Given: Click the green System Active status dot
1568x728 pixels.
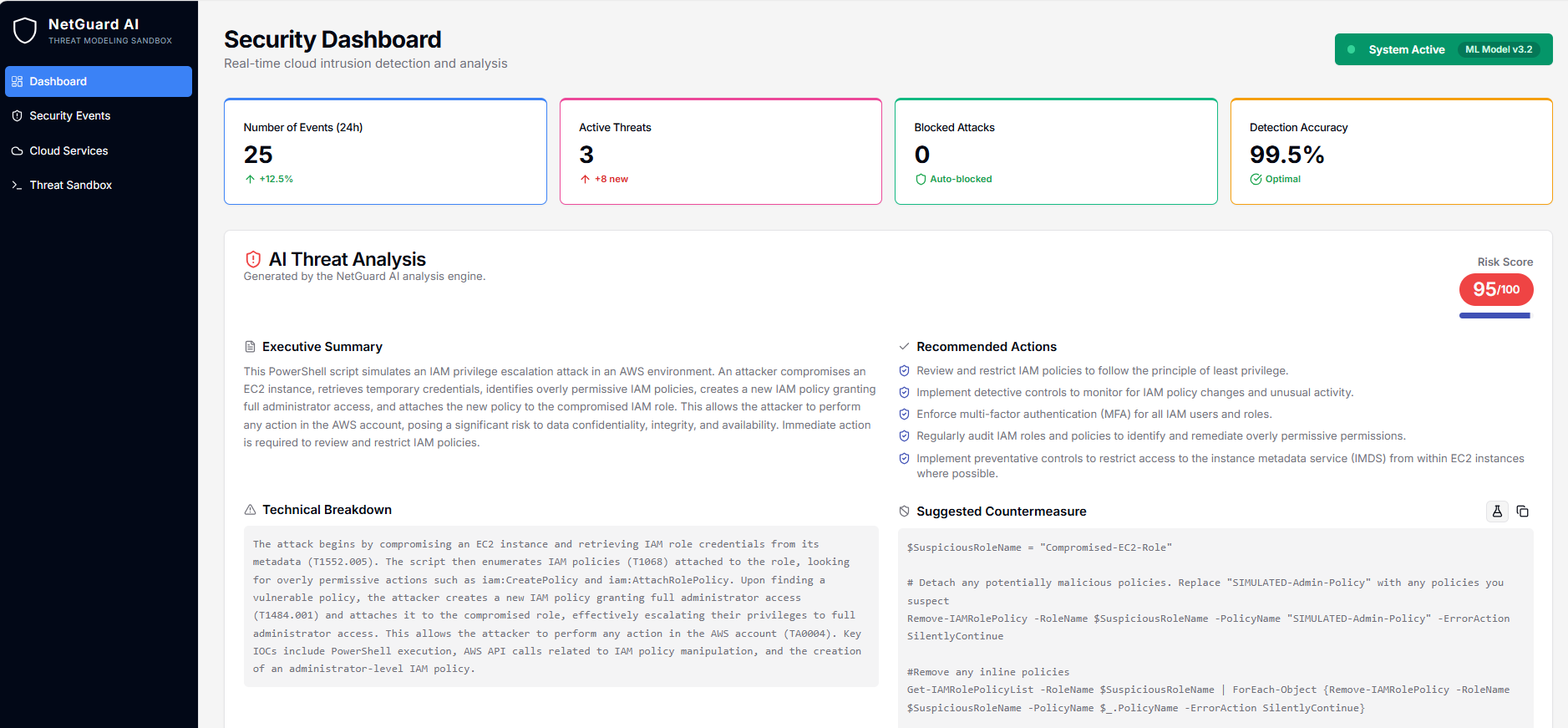Looking at the screenshot, I should (x=1352, y=49).
